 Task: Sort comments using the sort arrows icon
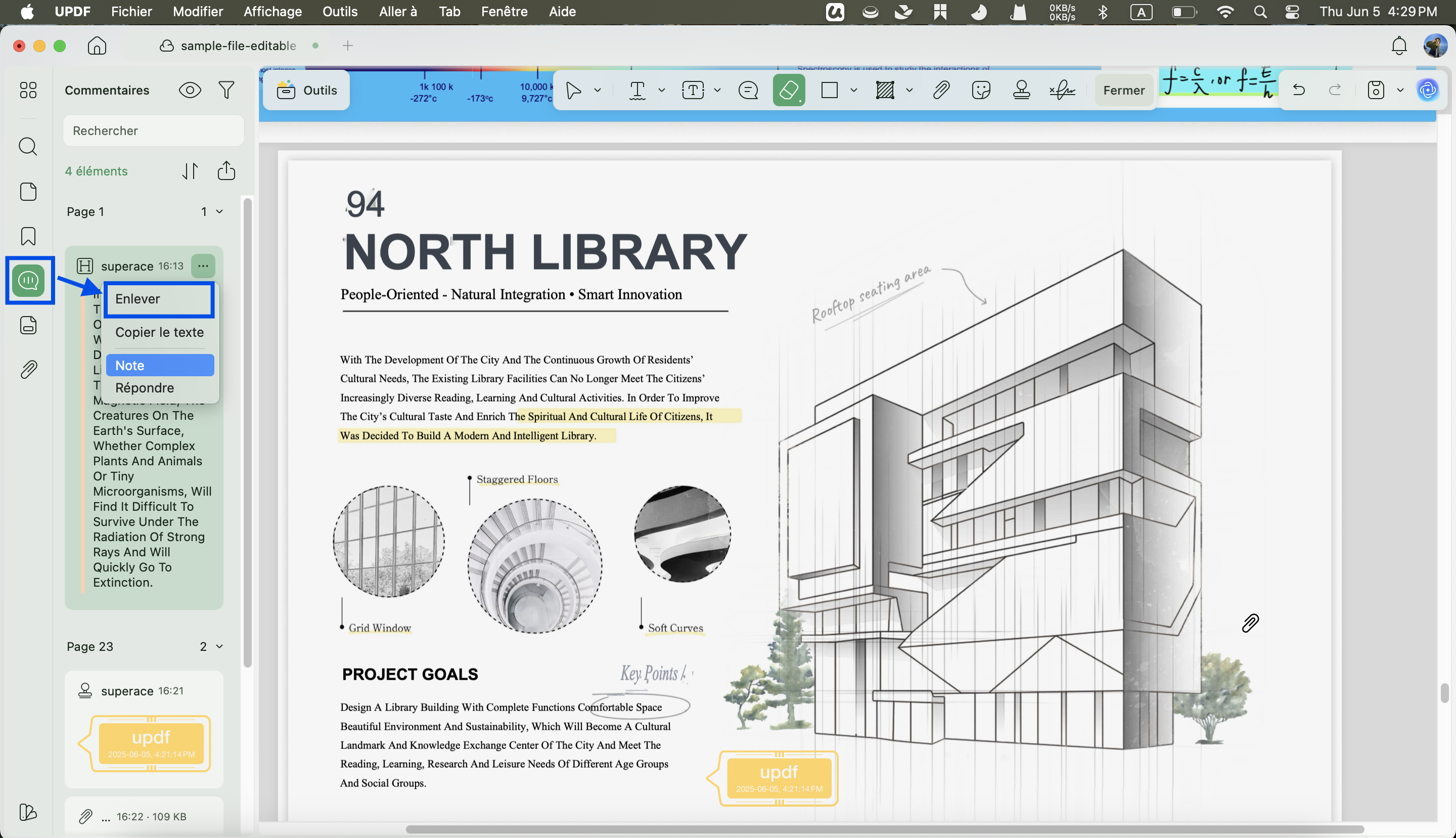tap(191, 171)
